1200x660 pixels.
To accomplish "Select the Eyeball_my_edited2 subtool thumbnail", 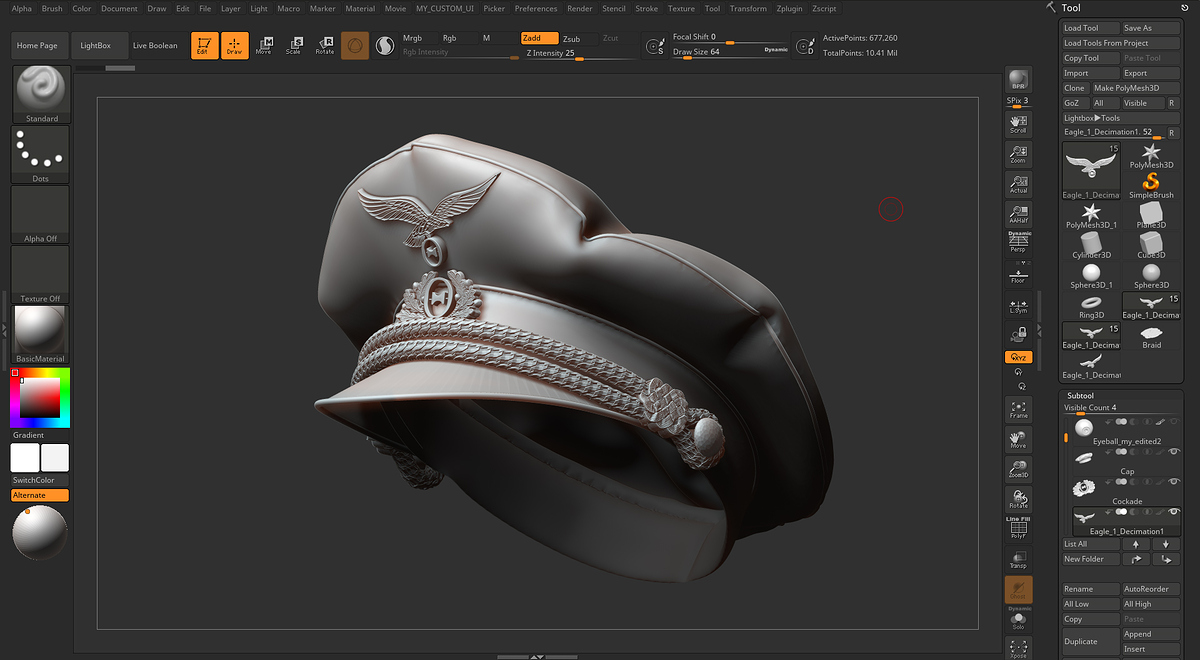I will click(1085, 426).
